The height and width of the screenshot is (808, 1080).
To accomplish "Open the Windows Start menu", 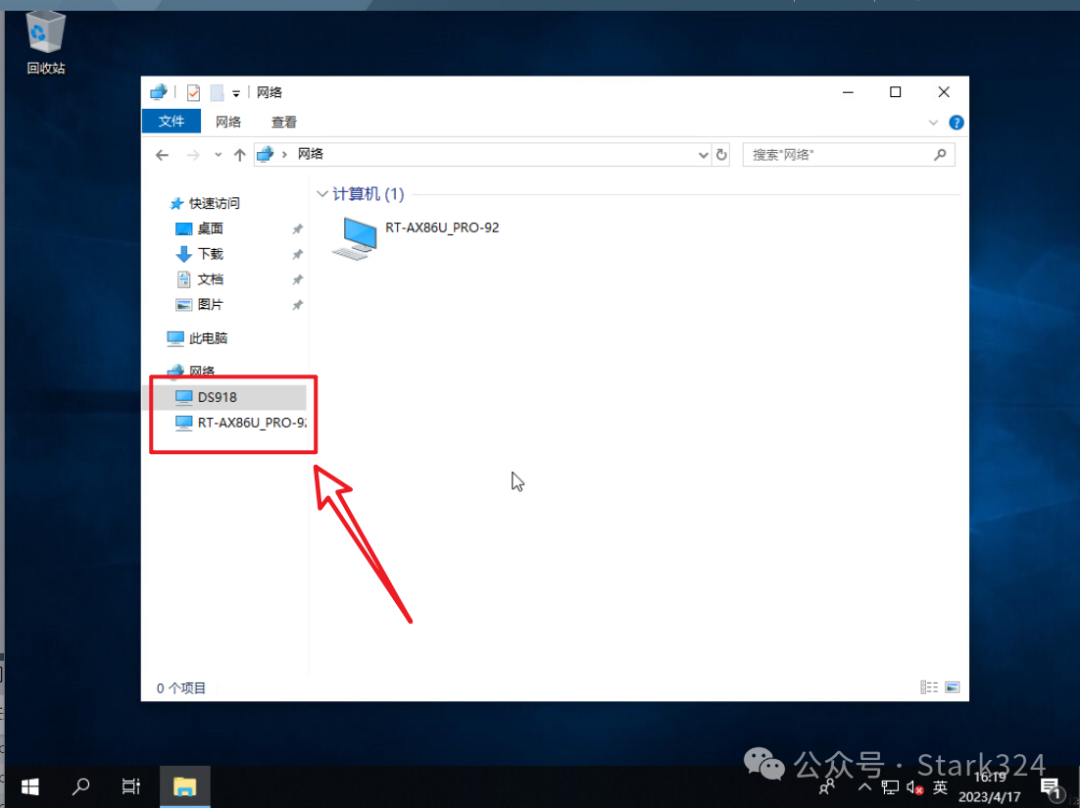I will [x=30, y=786].
